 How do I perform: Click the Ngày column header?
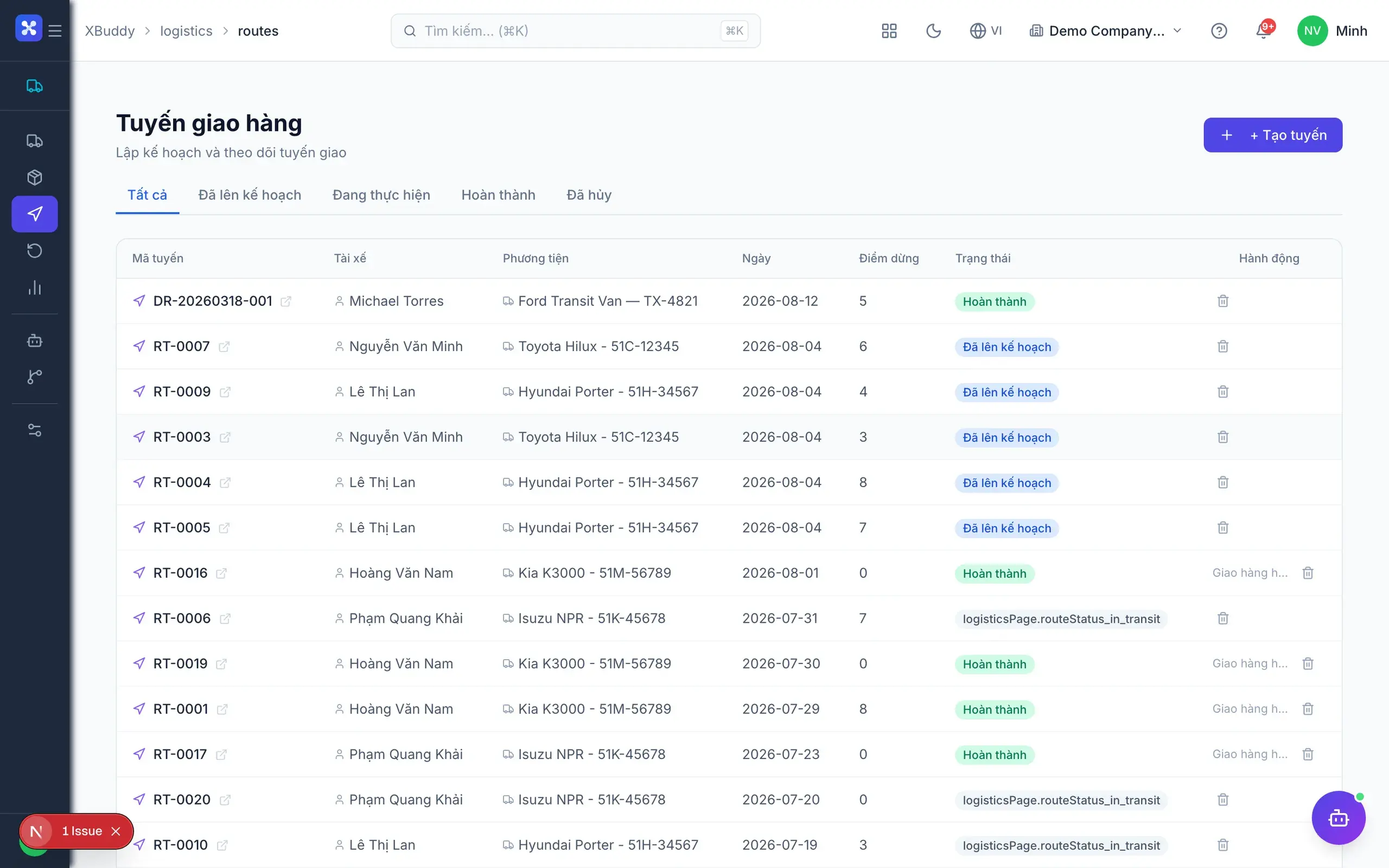(756, 258)
